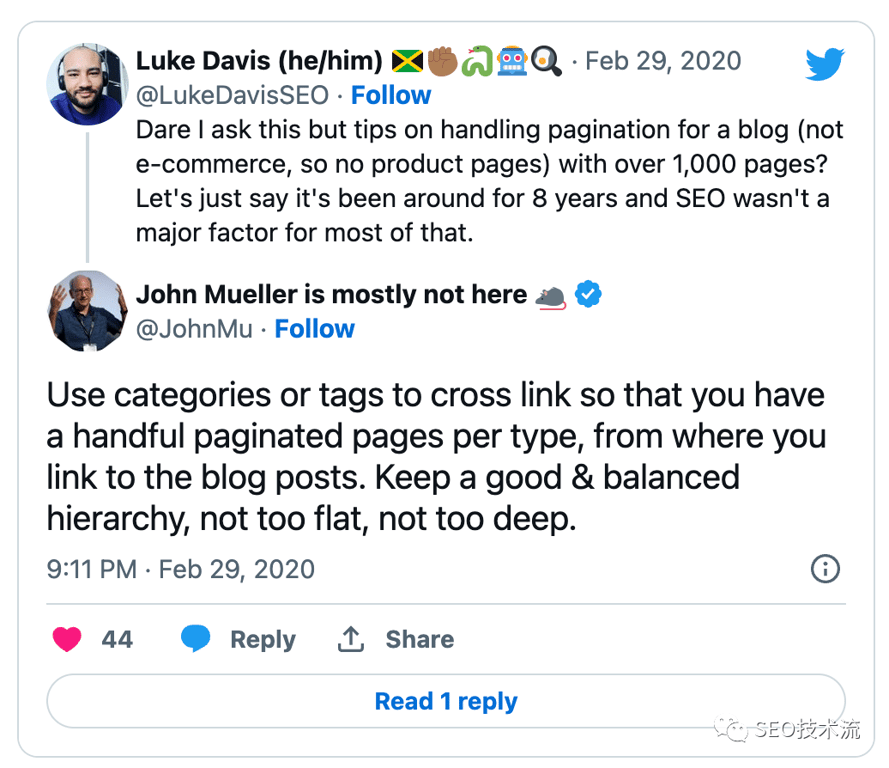Click Luke Davis (he/him) display name
The image size is (889, 768).
point(259,61)
